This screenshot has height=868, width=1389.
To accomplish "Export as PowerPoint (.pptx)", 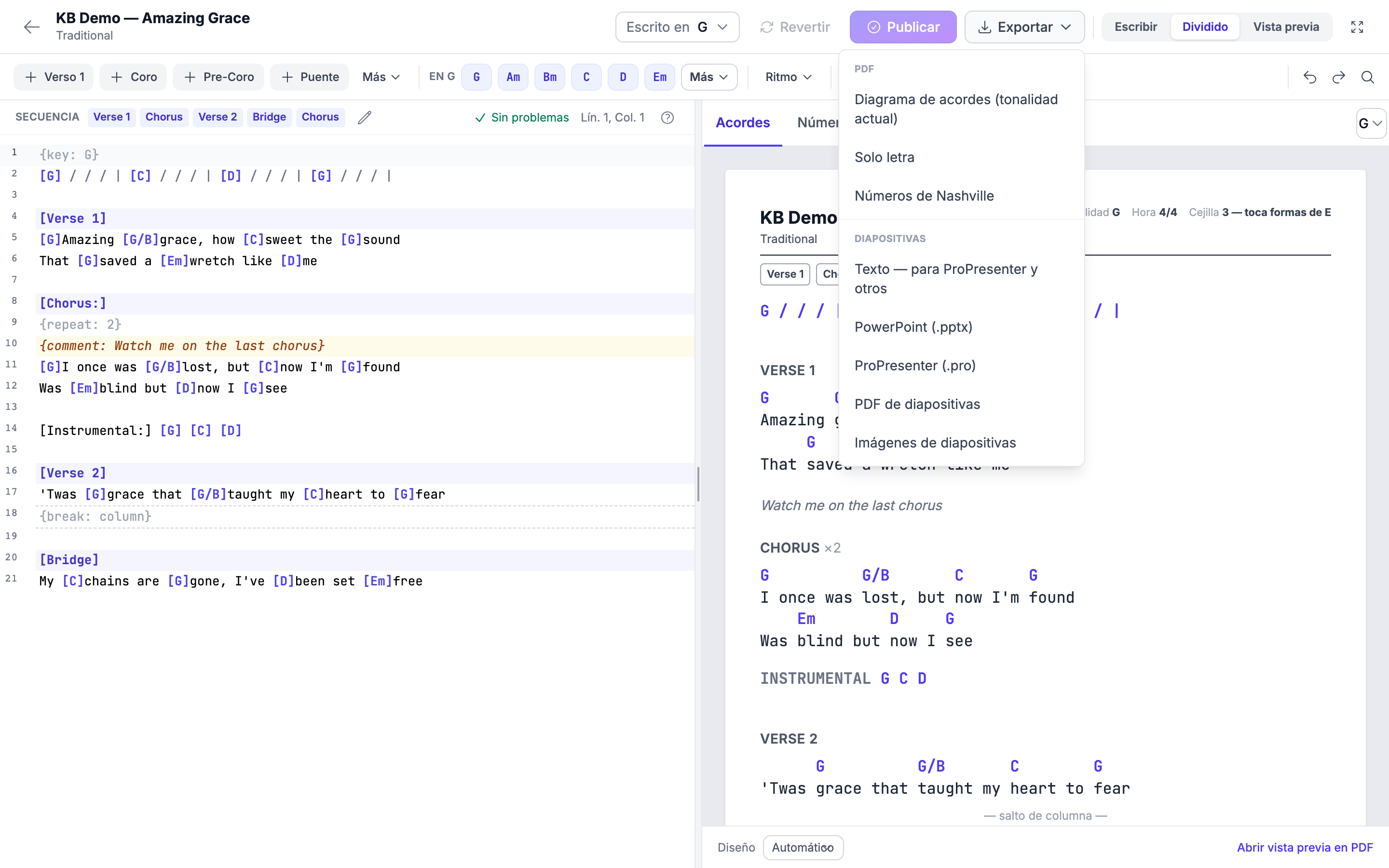I will point(961,326).
